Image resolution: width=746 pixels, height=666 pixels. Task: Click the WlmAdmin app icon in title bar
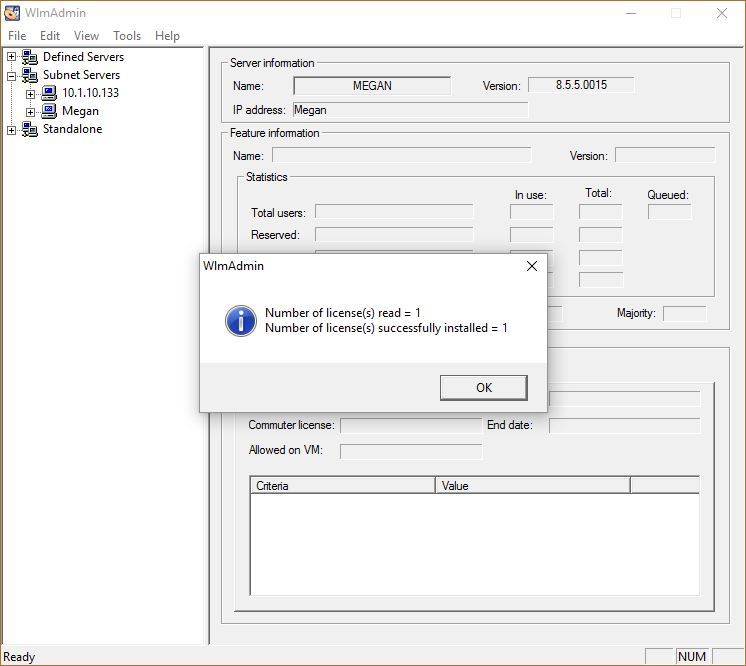point(12,13)
